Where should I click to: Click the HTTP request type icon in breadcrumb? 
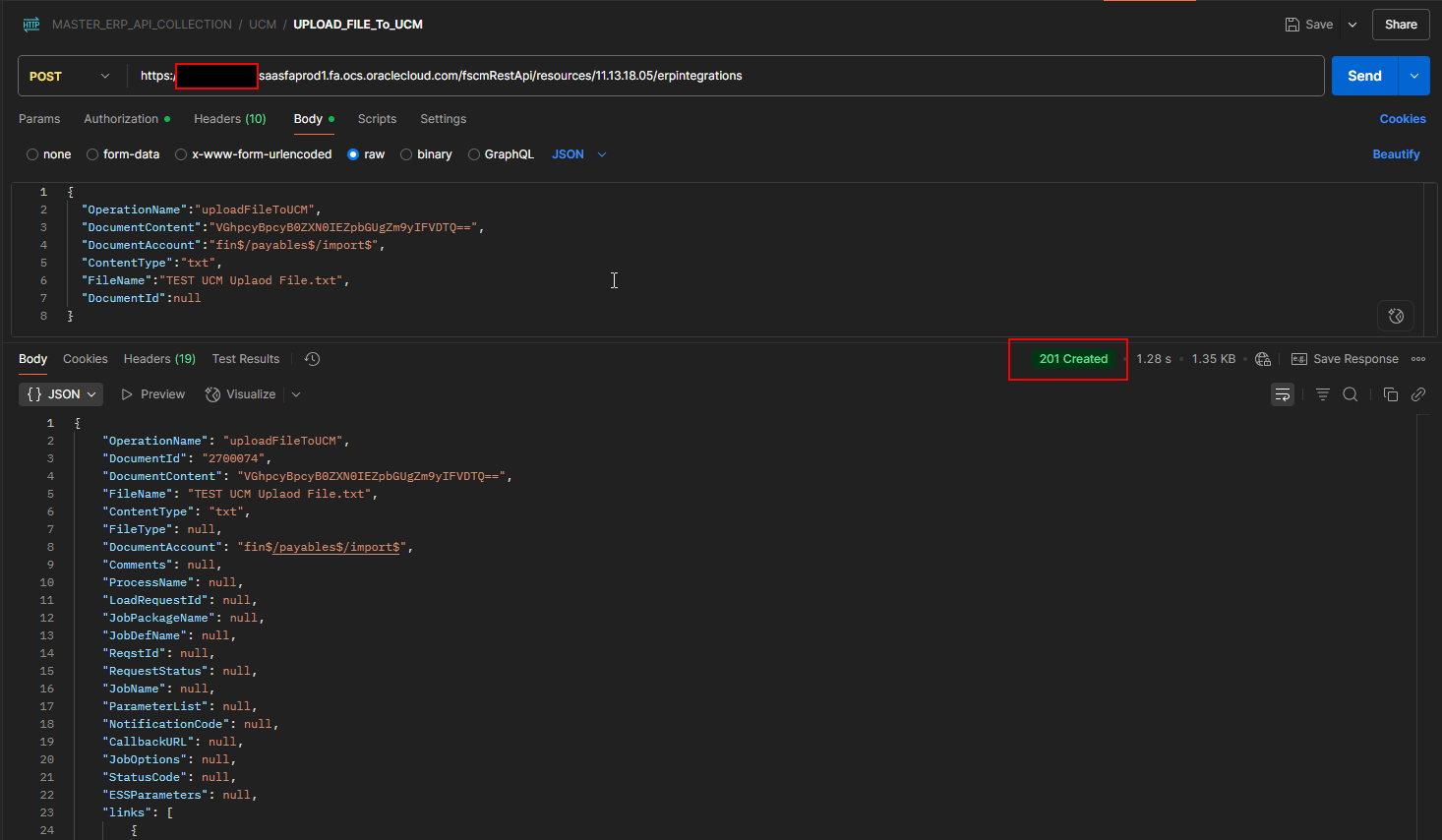point(31,25)
